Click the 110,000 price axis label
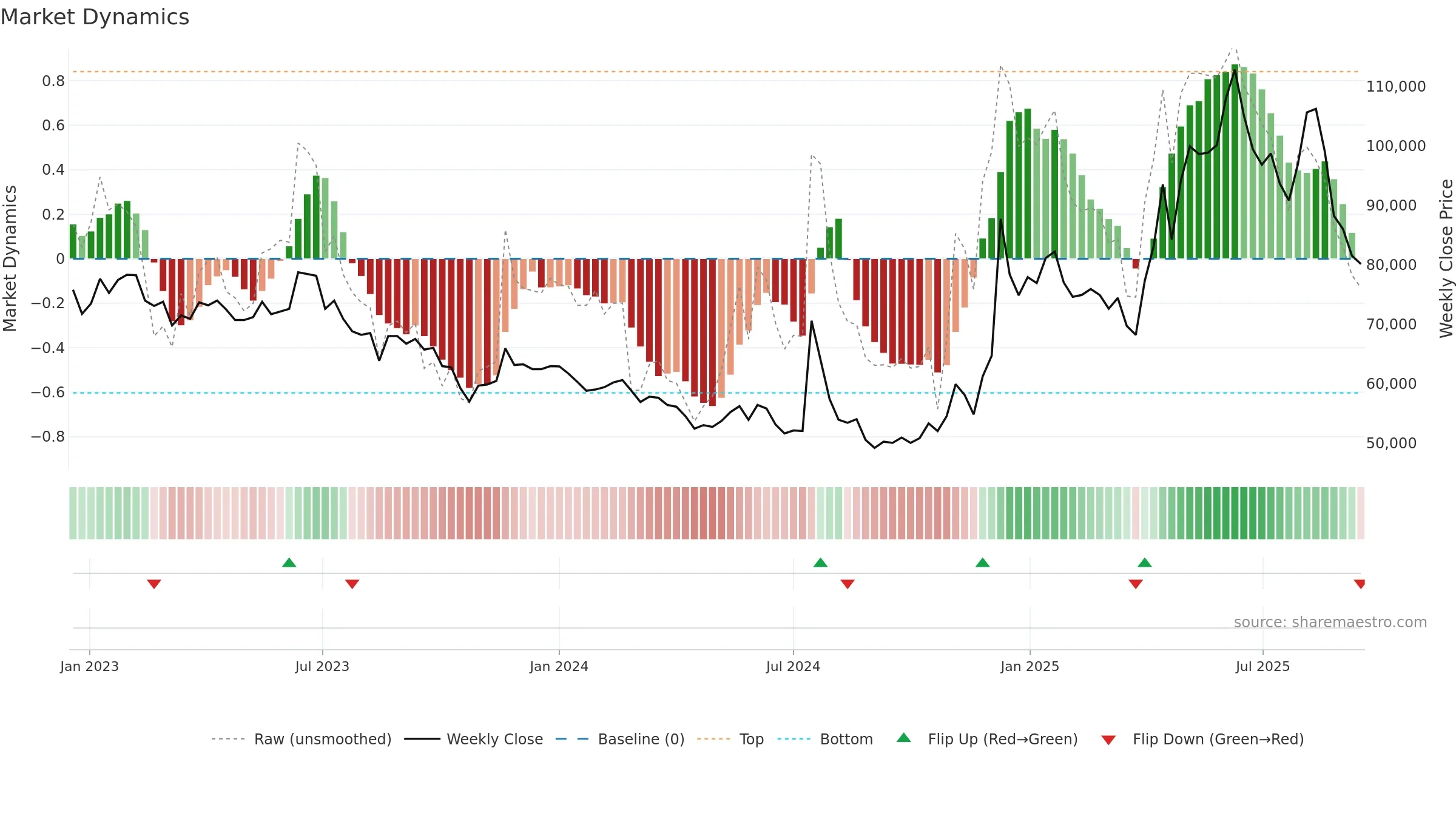Image resolution: width=1456 pixels, height=819 pixels. coord(1396,87)
